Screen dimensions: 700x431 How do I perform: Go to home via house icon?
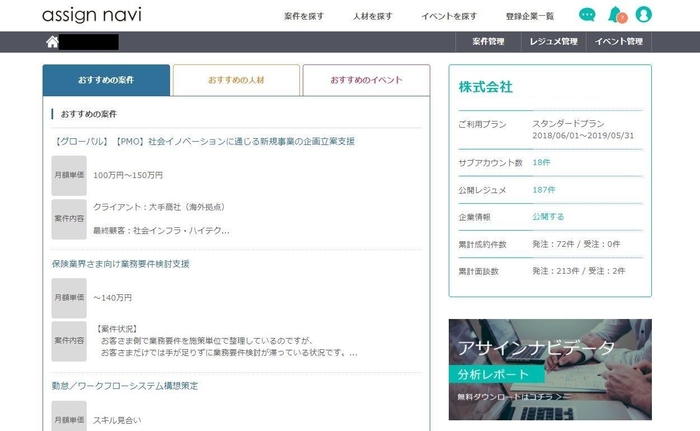52,42
